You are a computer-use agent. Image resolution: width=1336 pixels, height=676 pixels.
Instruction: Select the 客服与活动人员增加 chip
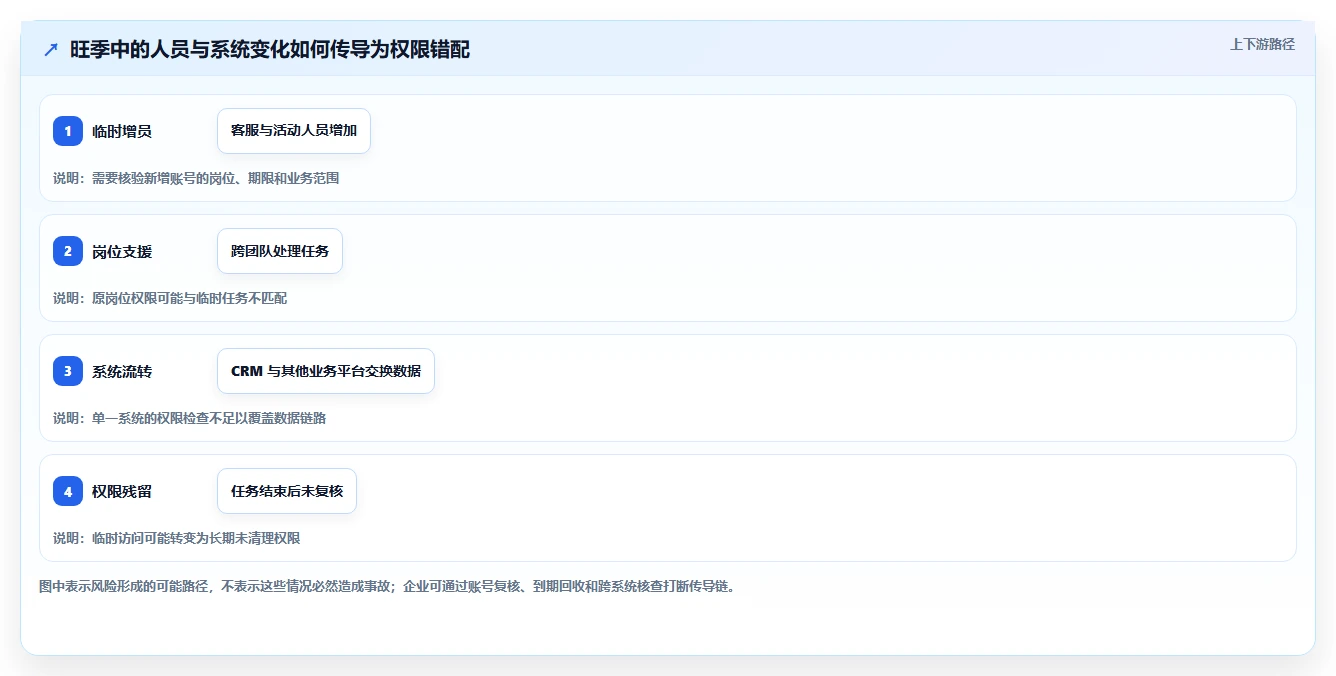tap(294, 131)
